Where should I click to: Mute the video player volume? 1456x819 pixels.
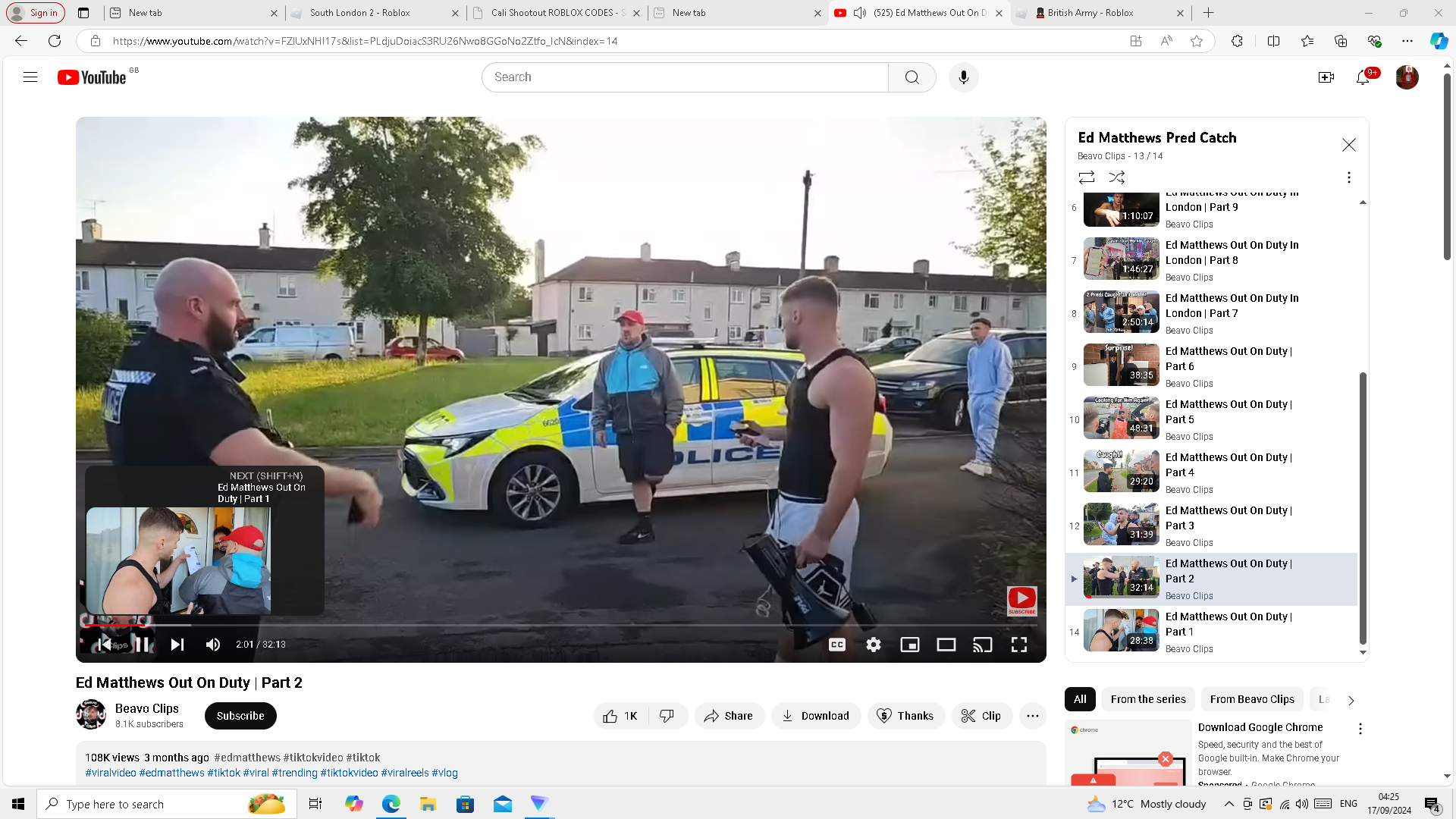pos(213,645)
